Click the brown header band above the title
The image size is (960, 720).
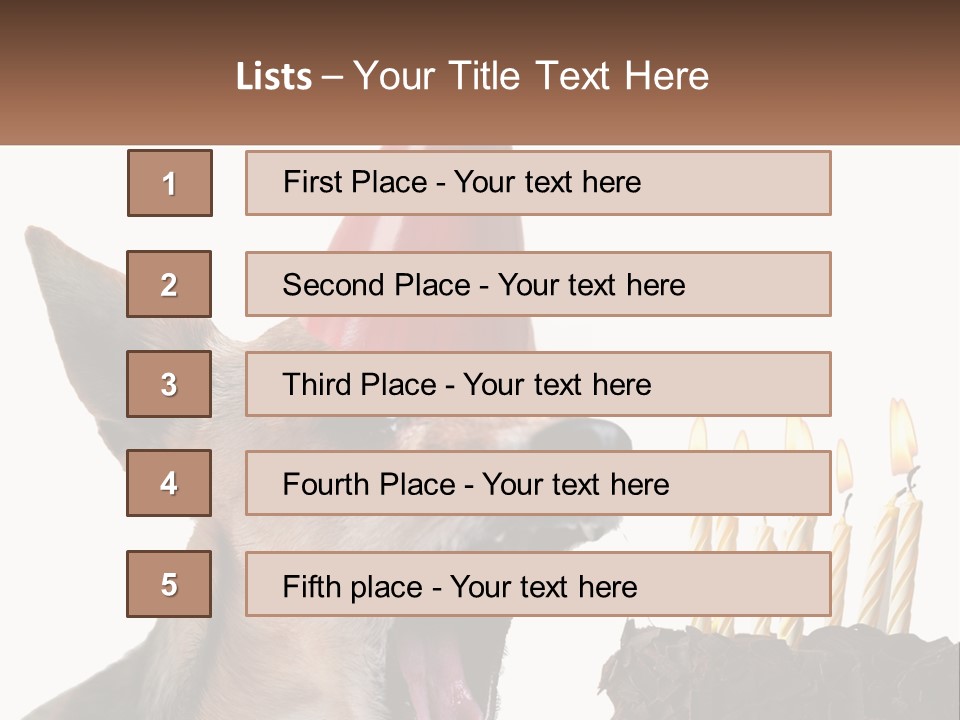coord(480,22)
